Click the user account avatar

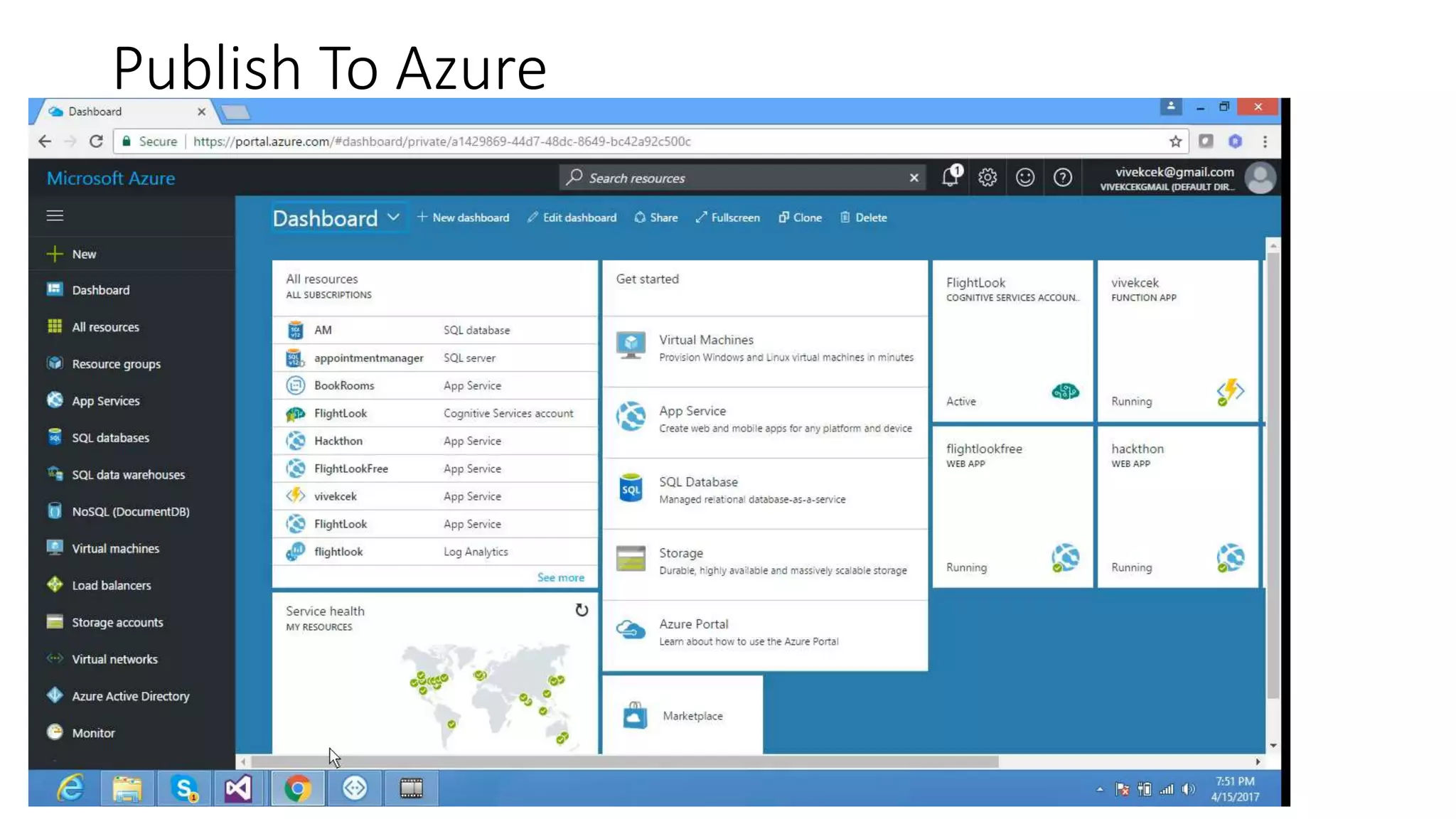(1260, 178)
